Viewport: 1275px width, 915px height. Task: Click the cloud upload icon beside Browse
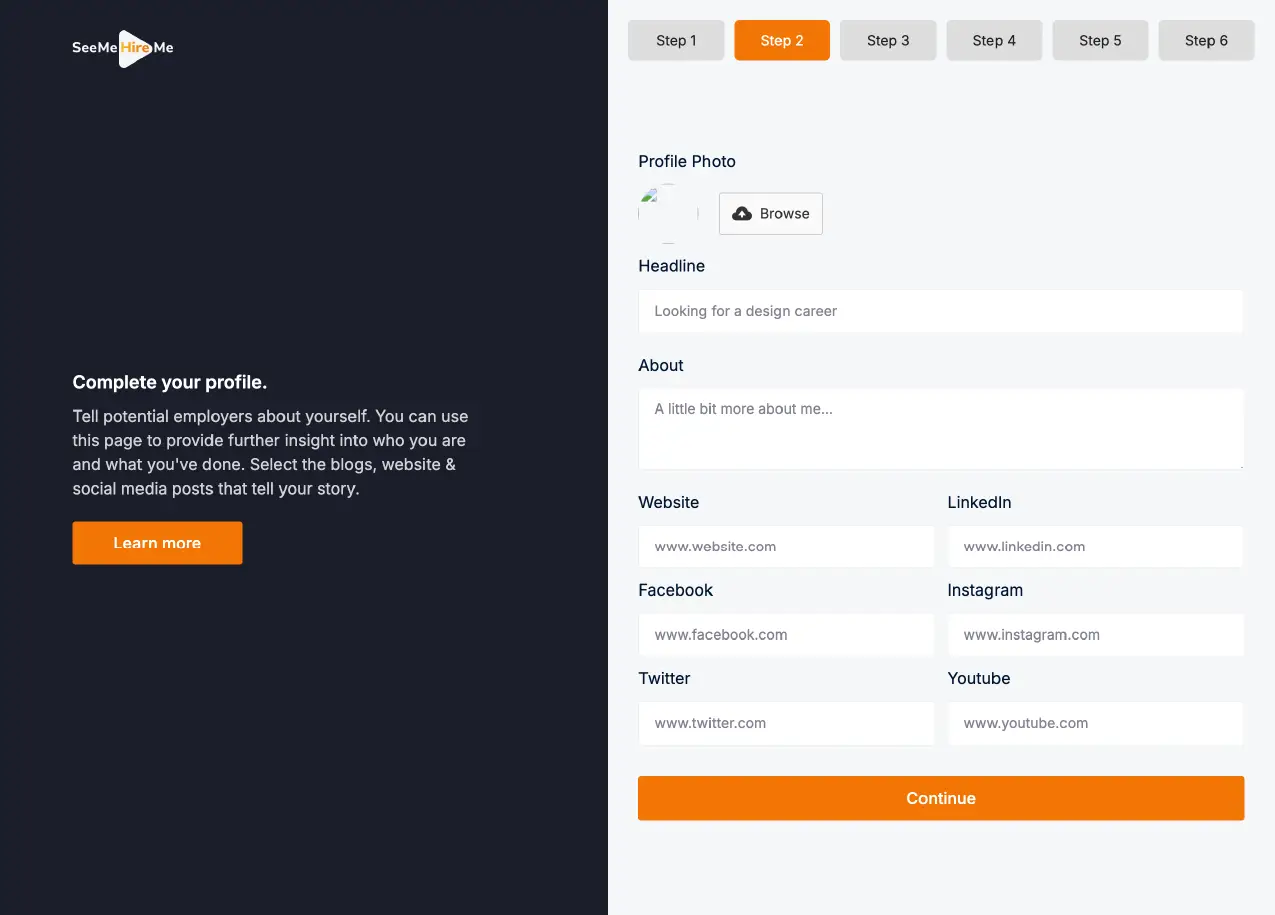[x=741, y=213]
